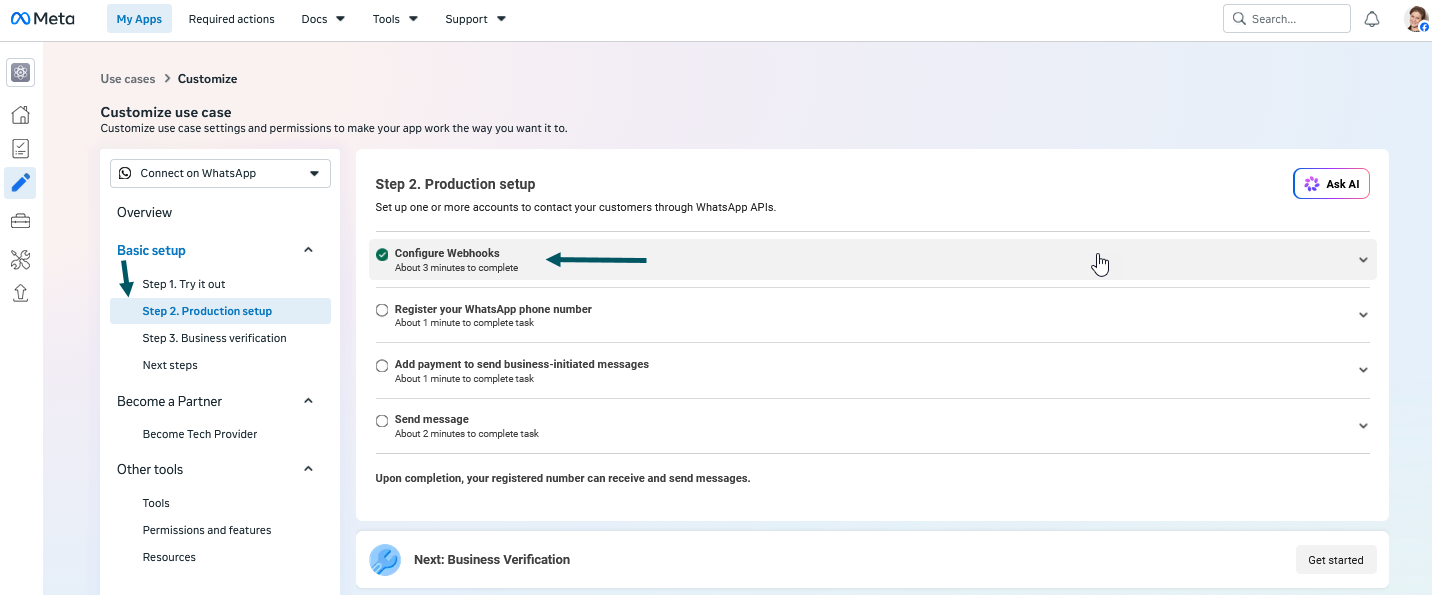1432x595 pixels.
Task: Click the Other tools heading
Action: [x=150, y=469]
